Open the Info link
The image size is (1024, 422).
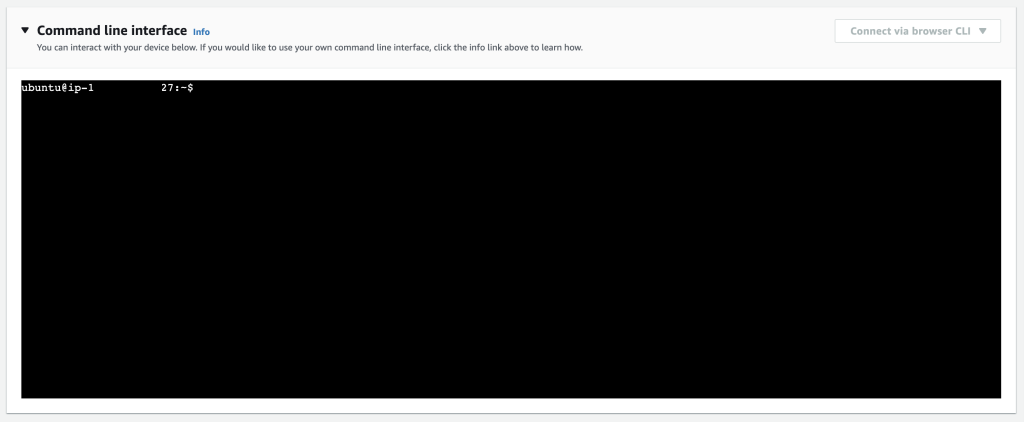[201, 31]
